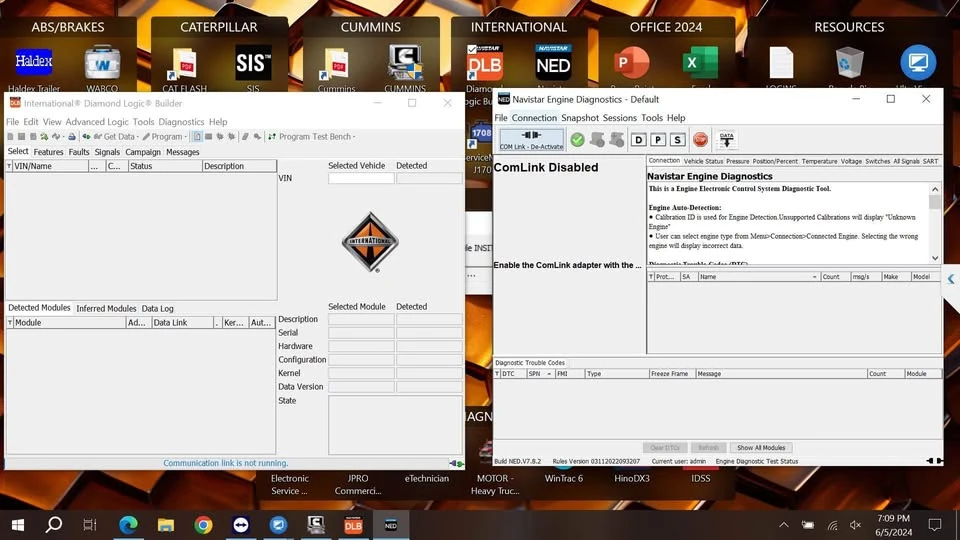Expand the blue chevron panel at screen edge
This screenshot has height=540, width=960.
(x=951, y=279)
